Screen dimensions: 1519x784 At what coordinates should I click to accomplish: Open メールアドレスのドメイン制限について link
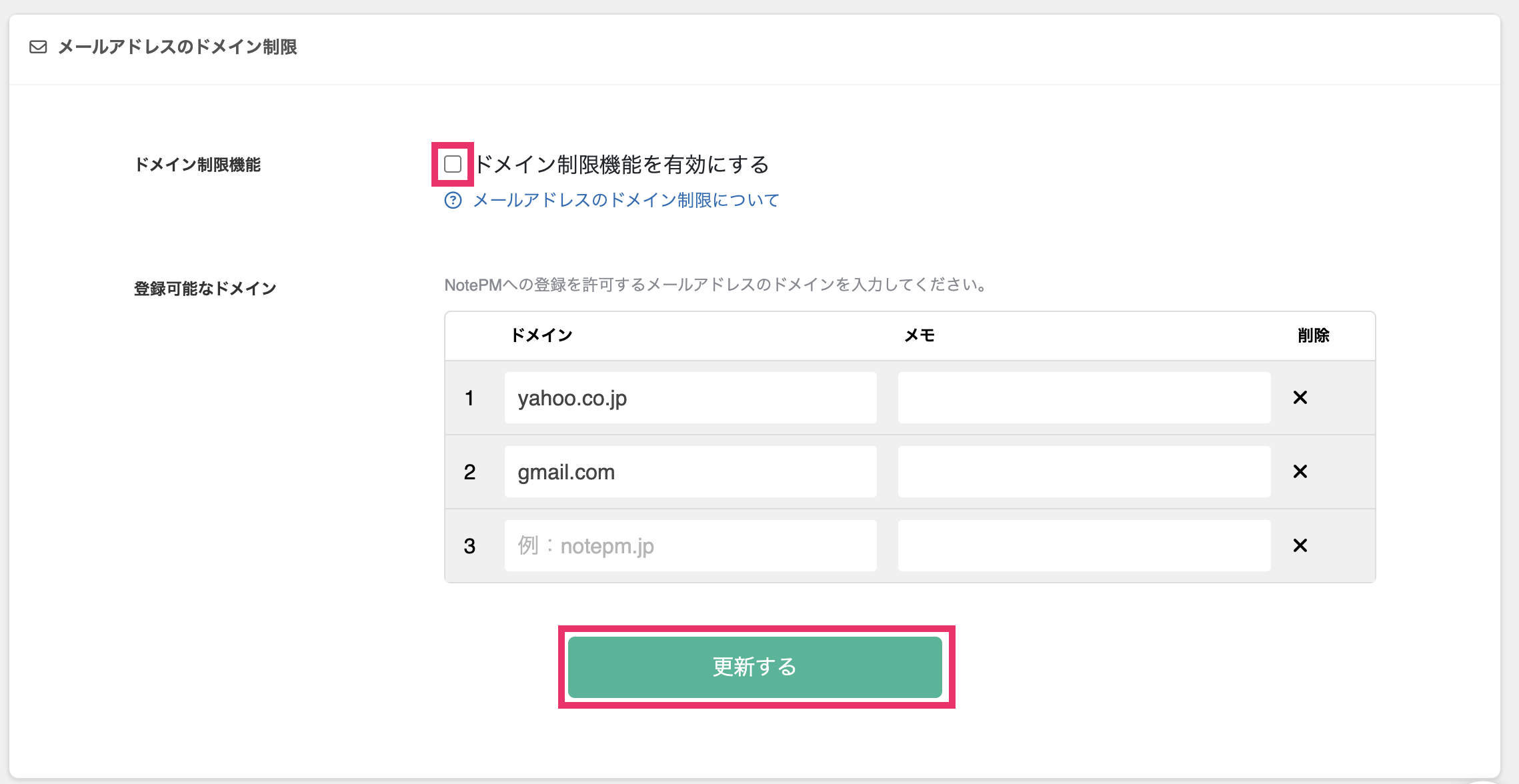625,200
